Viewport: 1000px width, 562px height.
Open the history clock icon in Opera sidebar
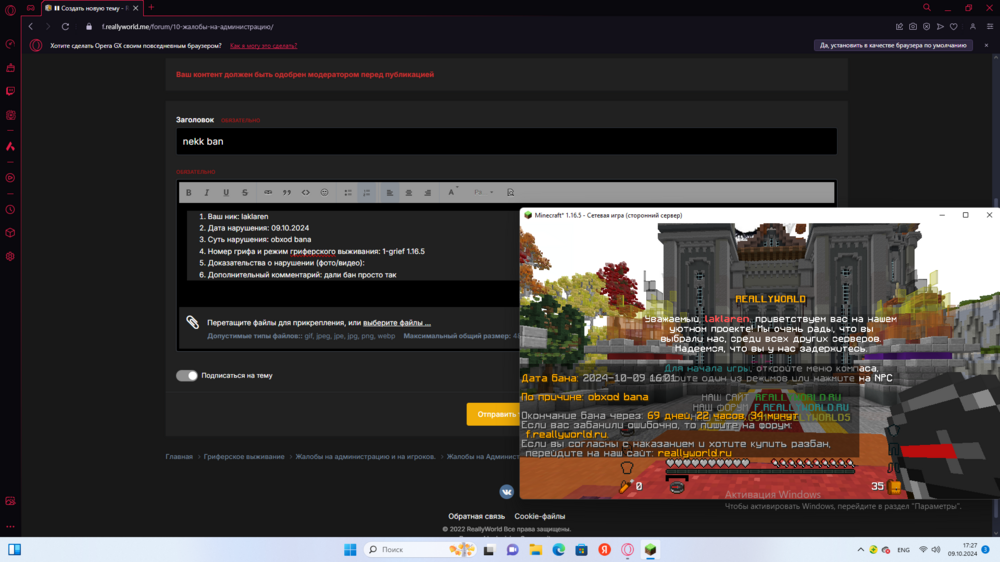point(10,210)
